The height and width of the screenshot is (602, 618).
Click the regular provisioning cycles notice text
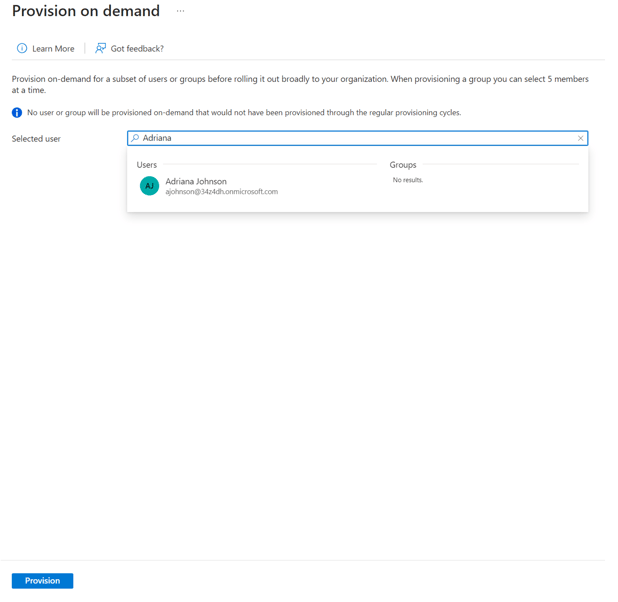coord(244,113)
